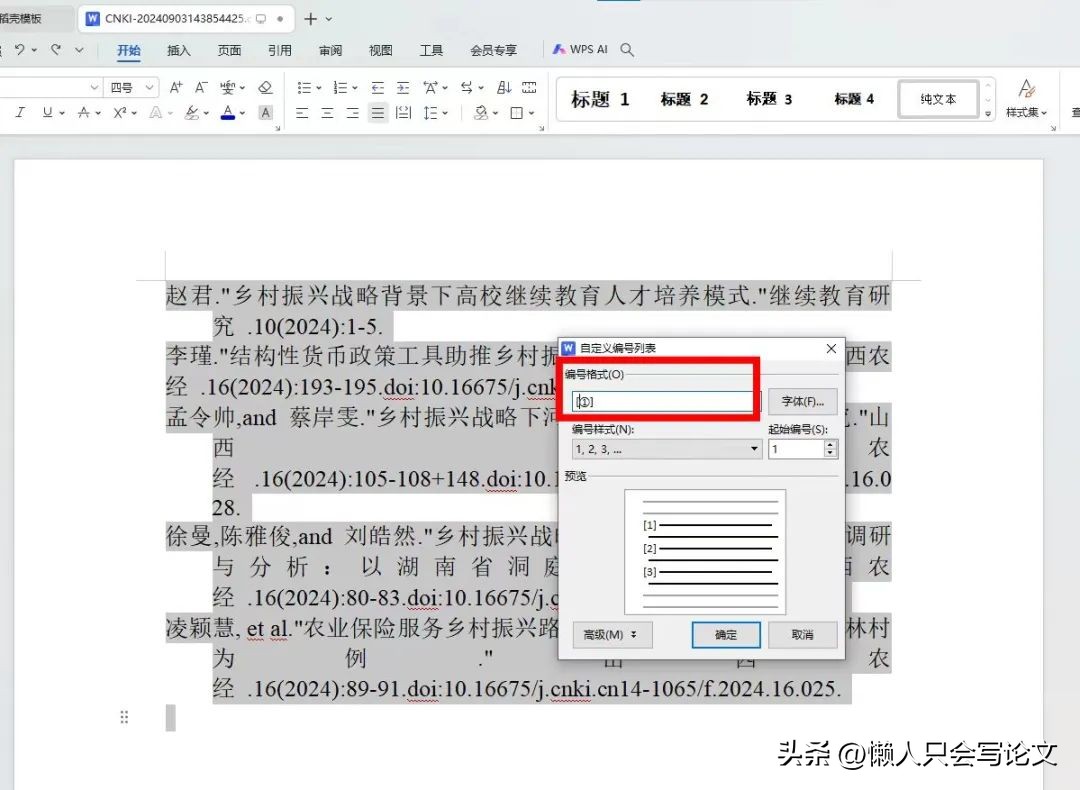Click the sort icon in the ribbon

pyautogui.click(x=504, y=88)
